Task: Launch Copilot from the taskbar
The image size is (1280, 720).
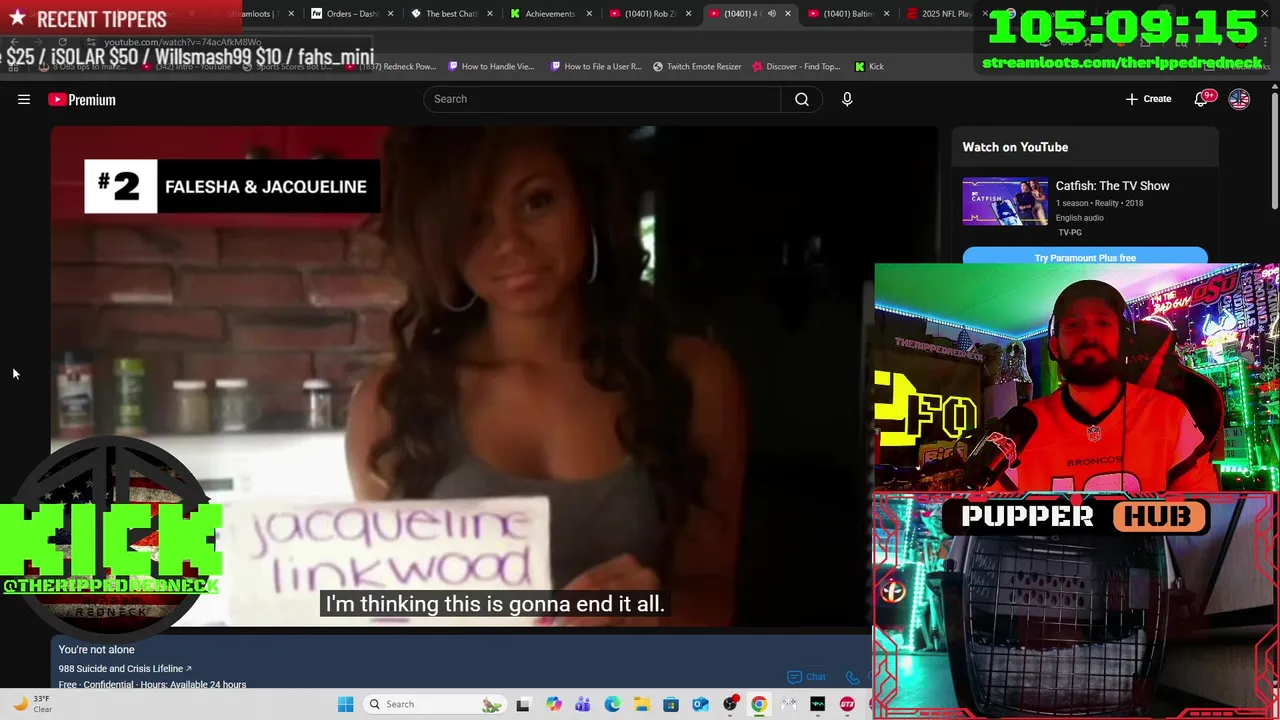Action: pyautogui.click(x=554, y=704)
